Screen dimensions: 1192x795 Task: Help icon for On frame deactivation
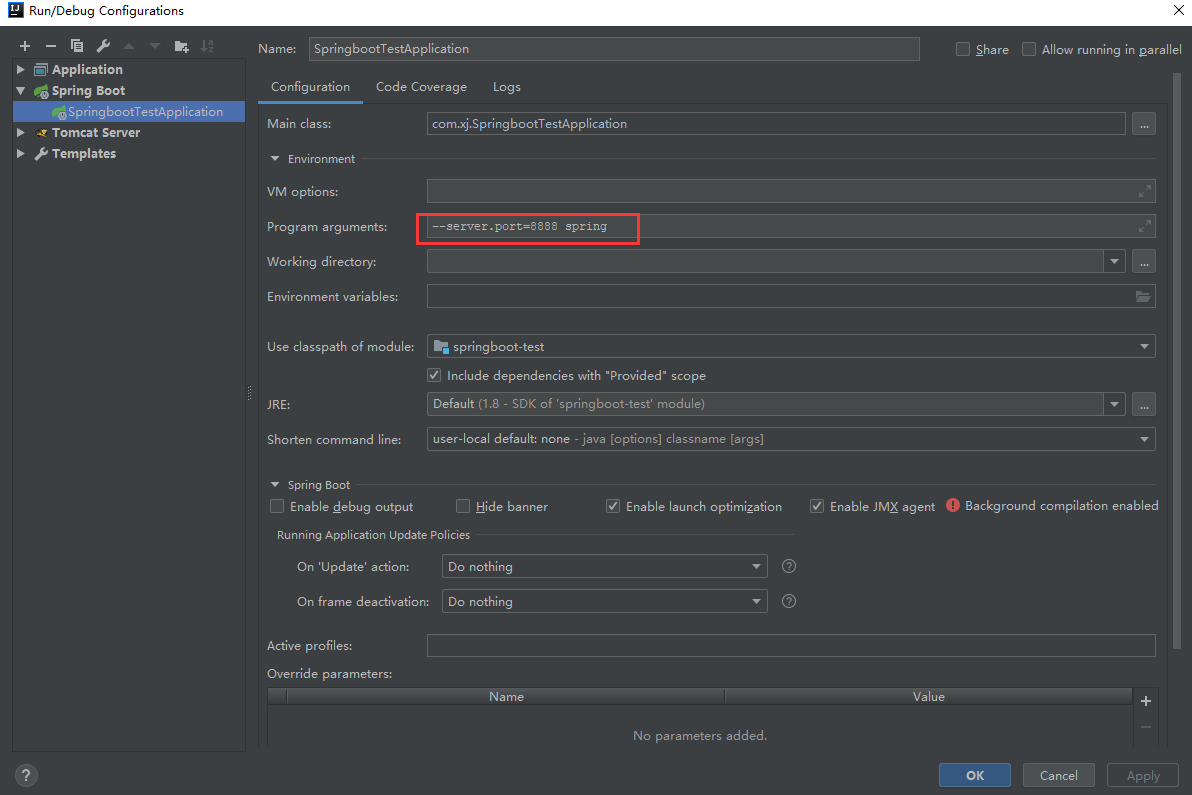tap(789, 601)
